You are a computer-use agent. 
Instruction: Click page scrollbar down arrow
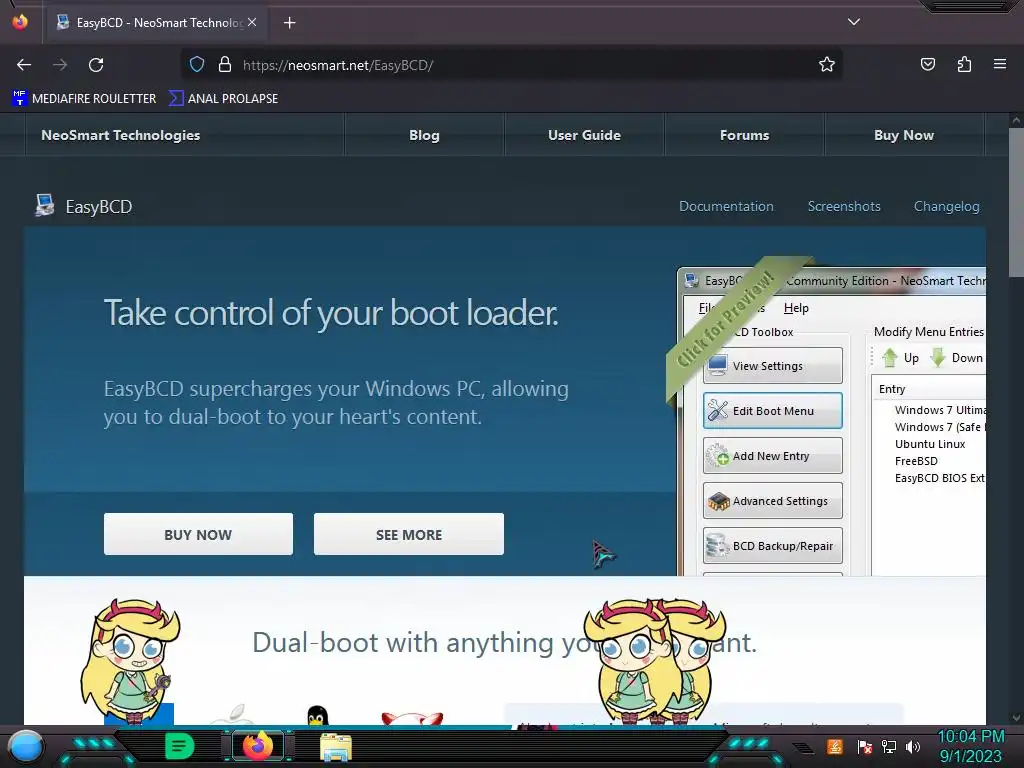point(1016,718)
